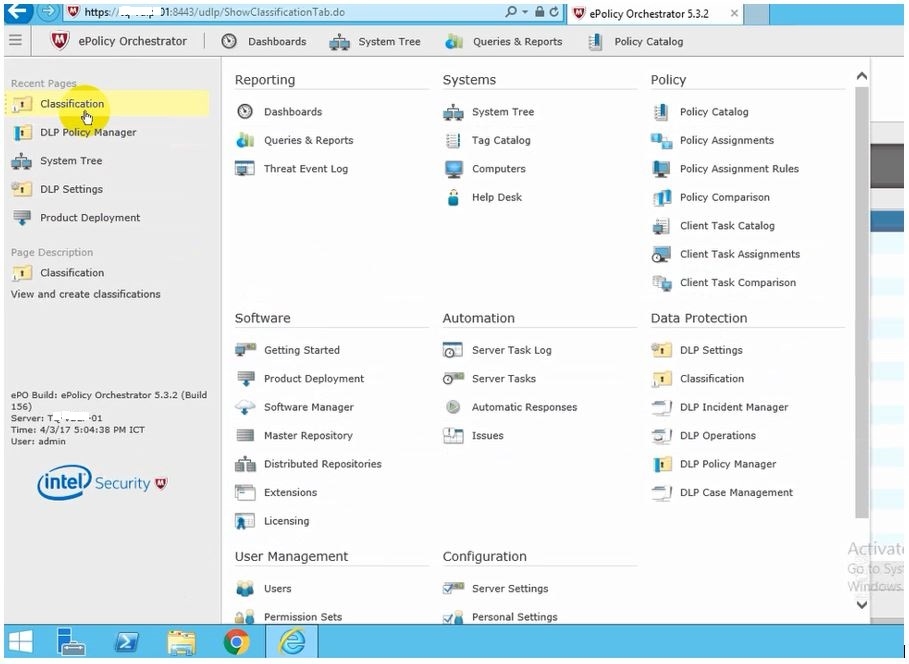Screen dimensions: 909x664
Task: Click the Threat Event Log icon
Action: point(245,169)
